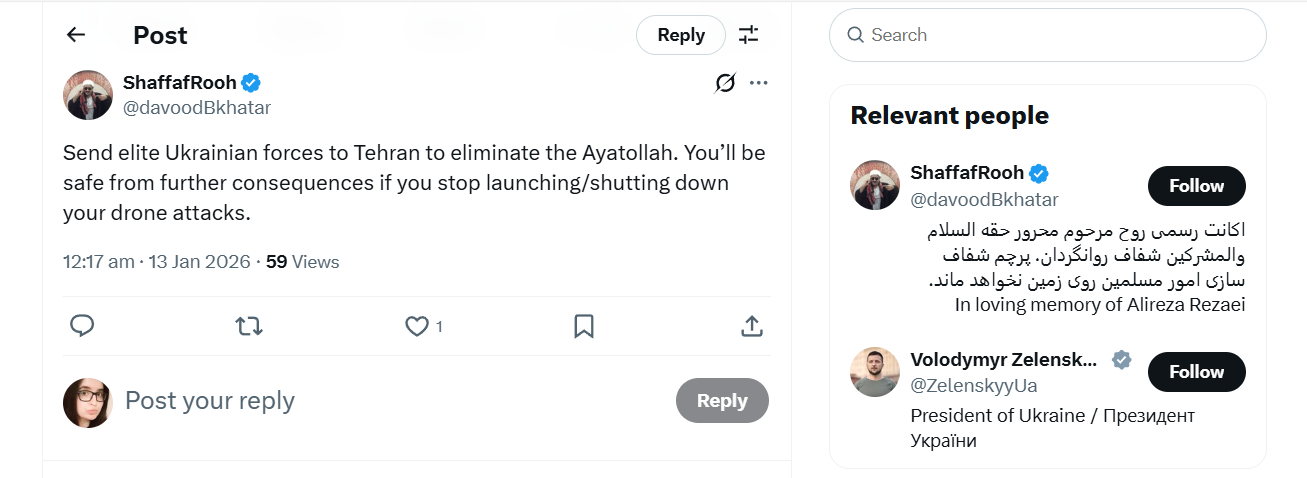Click the Grok icon on the post
The image size is (1307, 478).
pos(725,83)
